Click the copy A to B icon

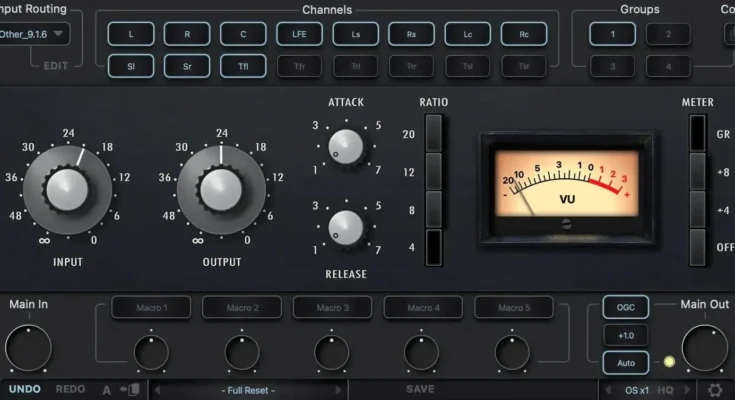(x=128, y=389)
